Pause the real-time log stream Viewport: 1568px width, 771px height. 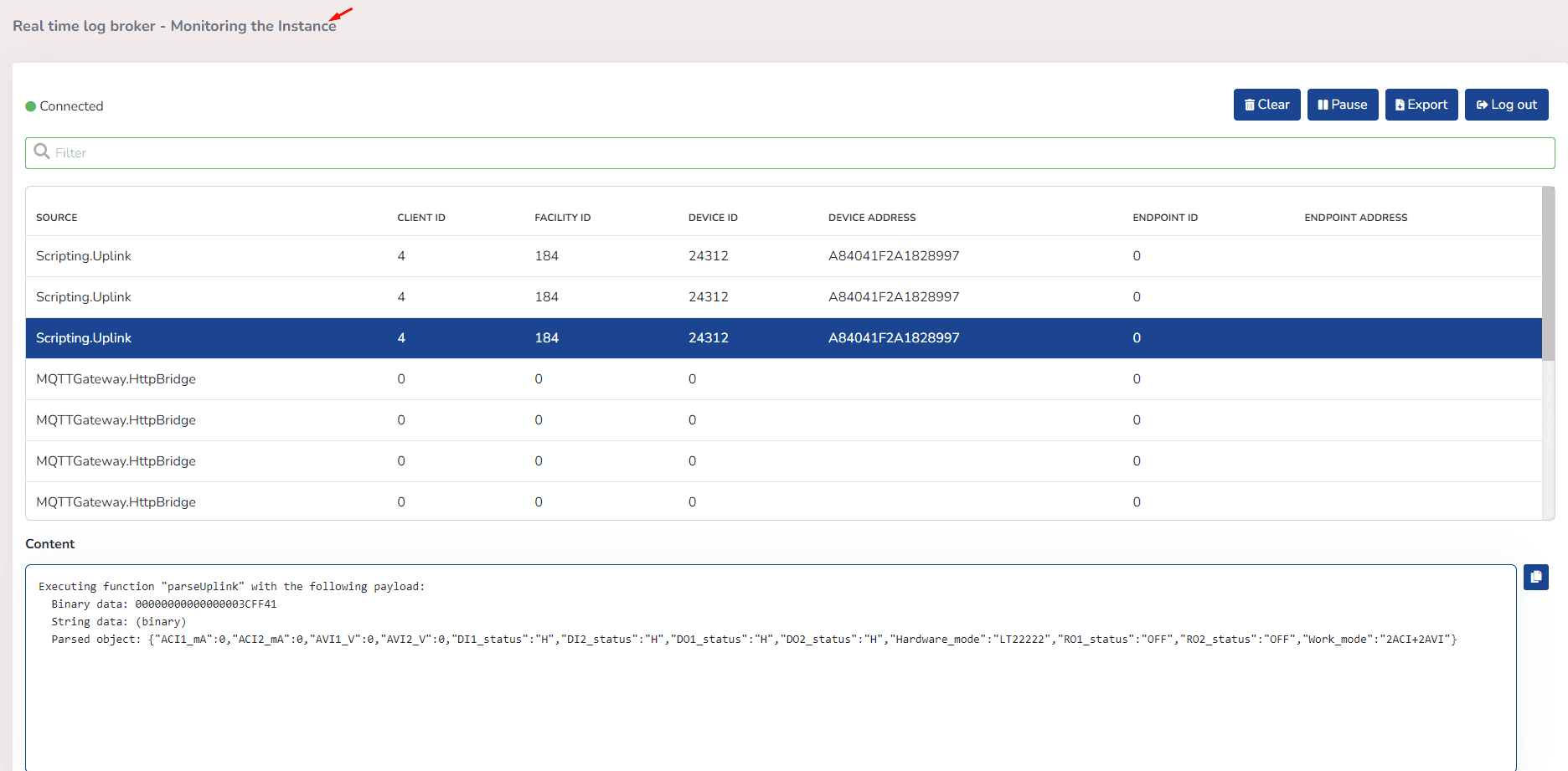(1343, 105)
